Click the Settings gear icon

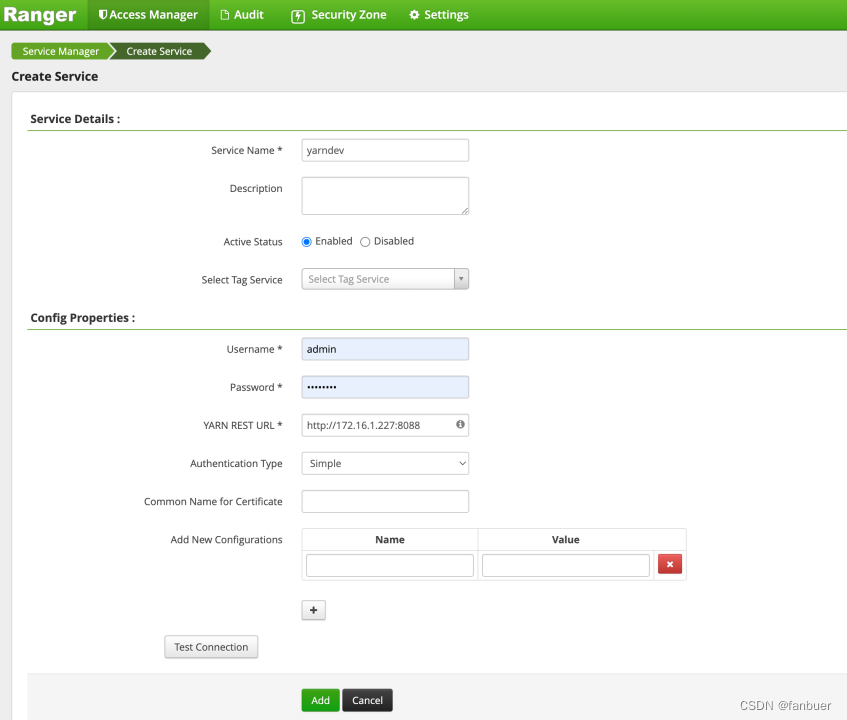tap(414, 15)
